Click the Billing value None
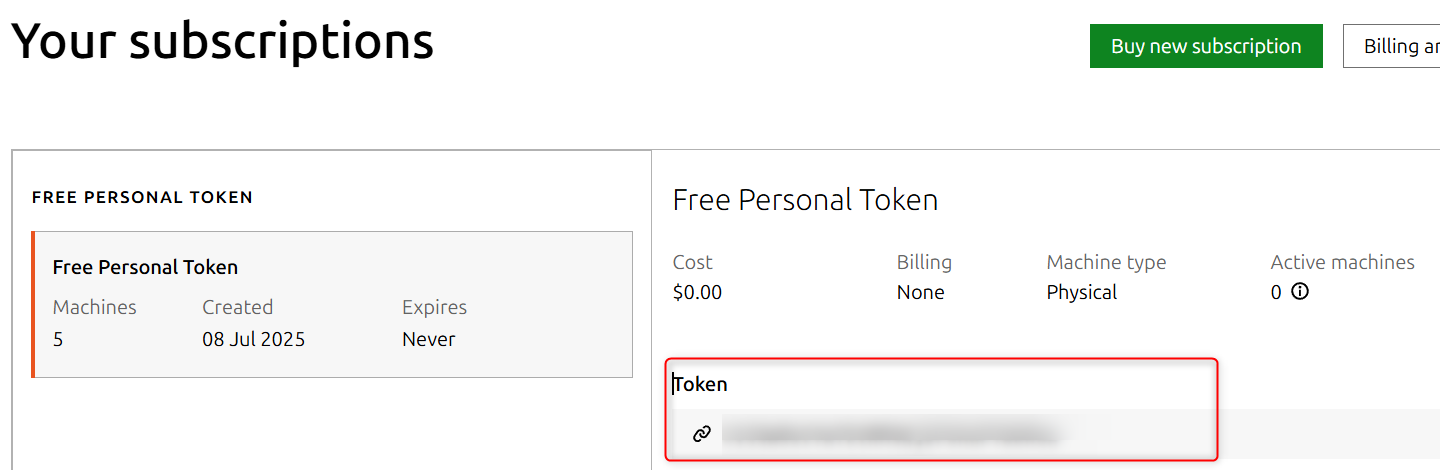The width and height of the screenshot is (1440, 470). (920, 292)
